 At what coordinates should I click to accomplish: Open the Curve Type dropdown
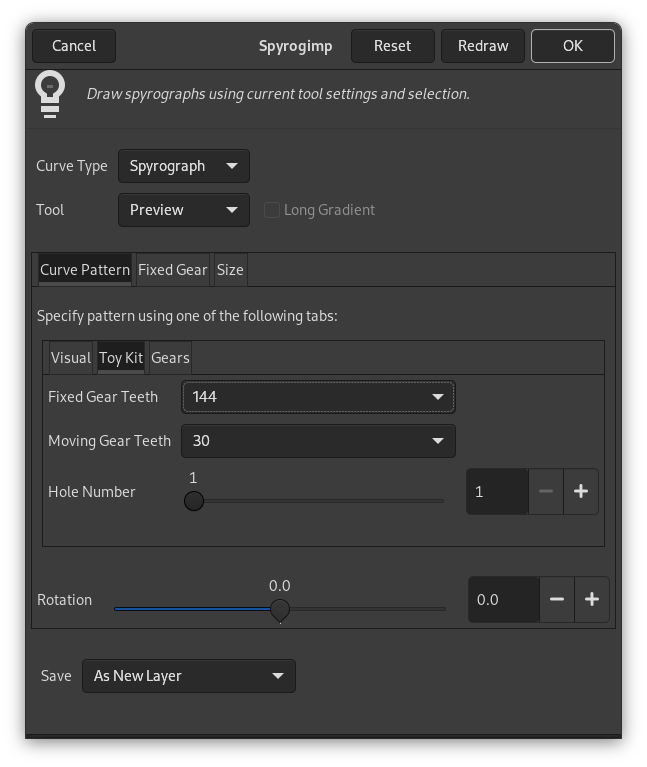(183, 166)
